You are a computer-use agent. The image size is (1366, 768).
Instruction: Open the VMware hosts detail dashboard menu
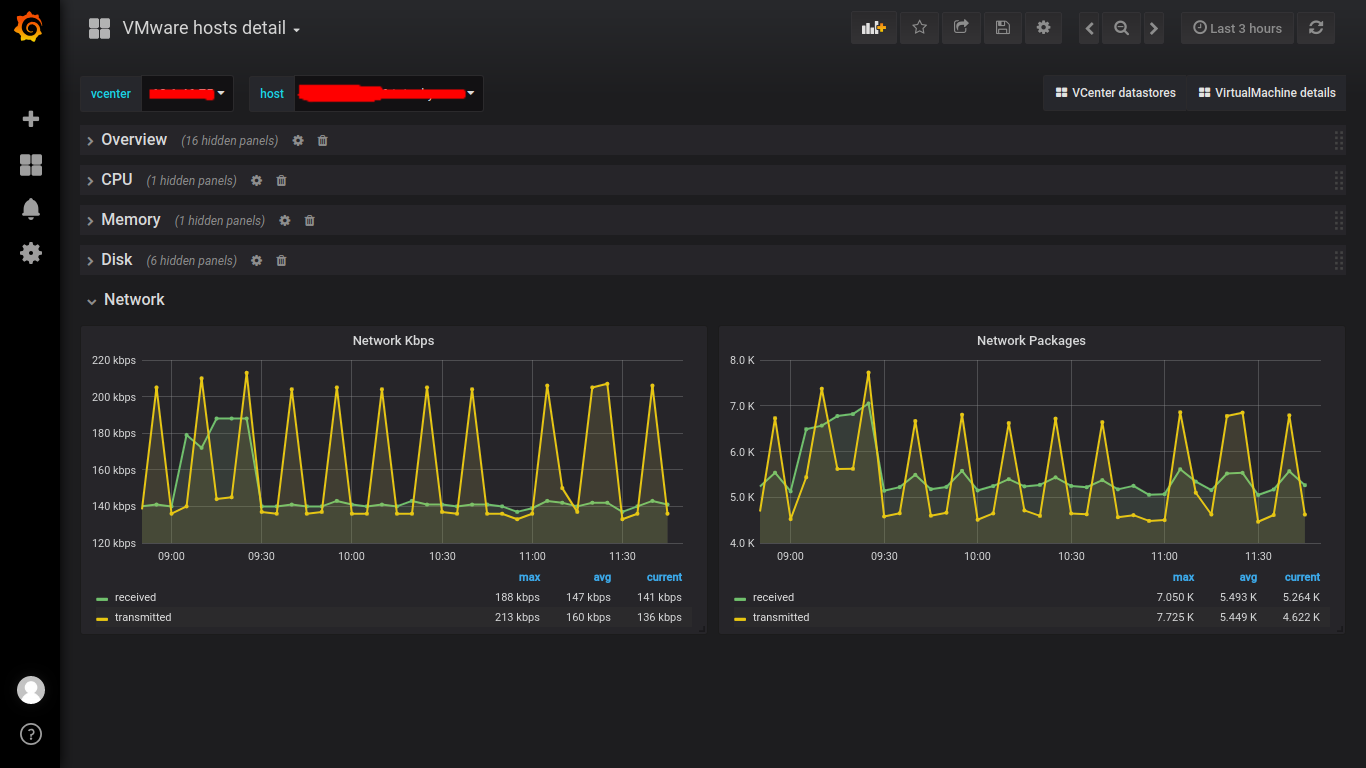coord(211,28)
